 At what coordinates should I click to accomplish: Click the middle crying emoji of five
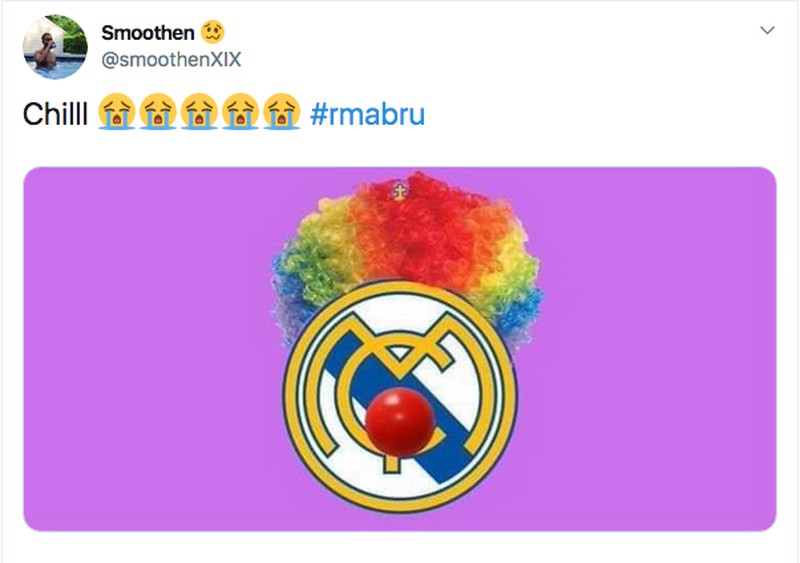click(199, 112)
